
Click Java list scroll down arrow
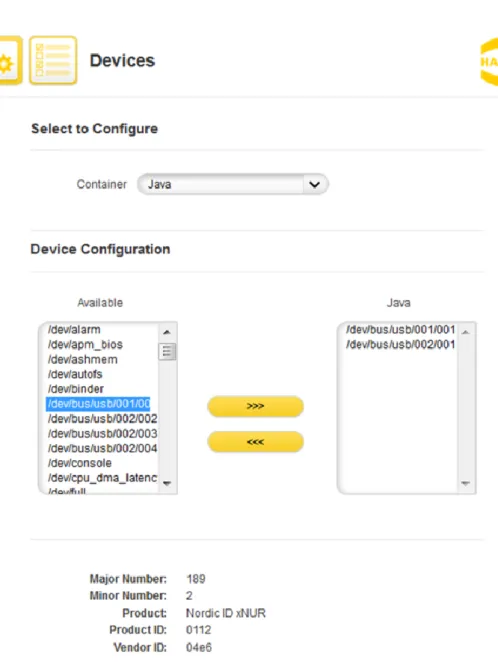[466, 483]
